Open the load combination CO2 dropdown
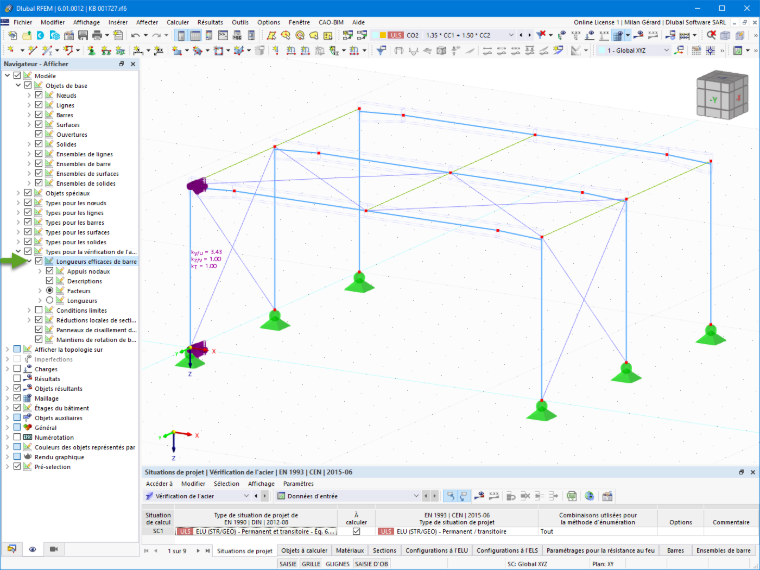760x570 pixels. 511,35
